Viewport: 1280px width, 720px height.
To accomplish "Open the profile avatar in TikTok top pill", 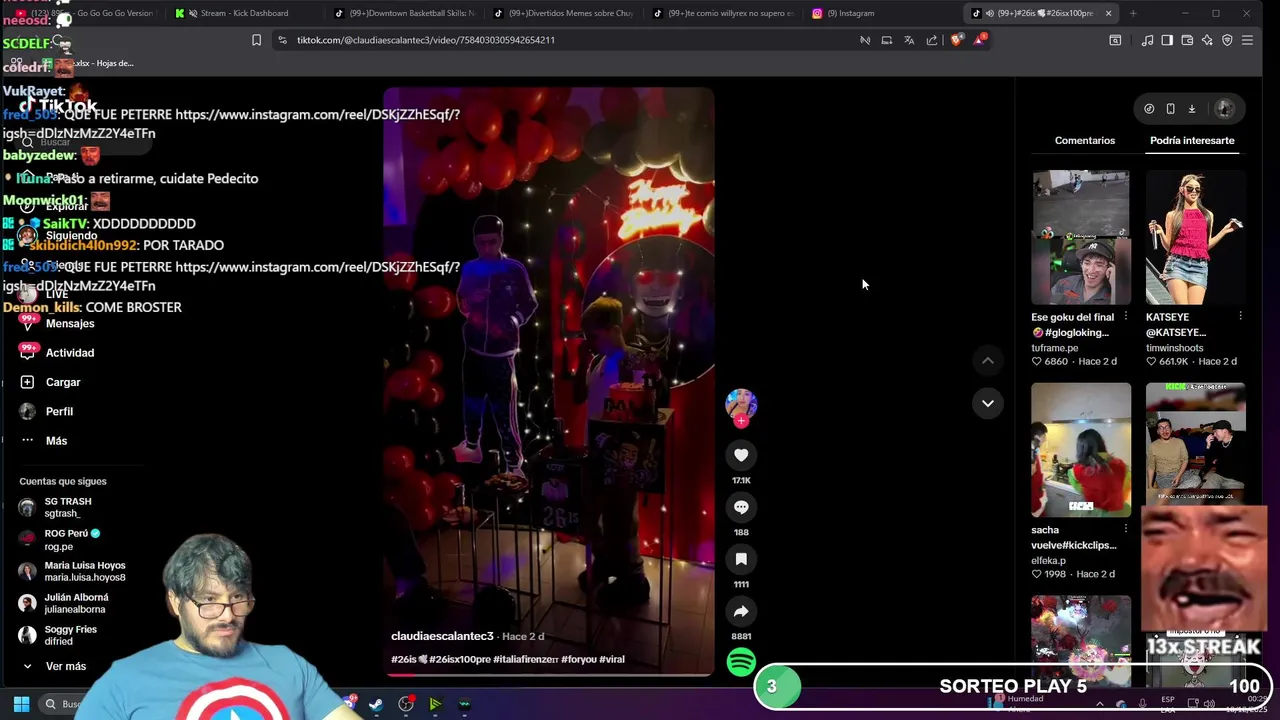I will pyautogui.click(x=1224, y=109).
